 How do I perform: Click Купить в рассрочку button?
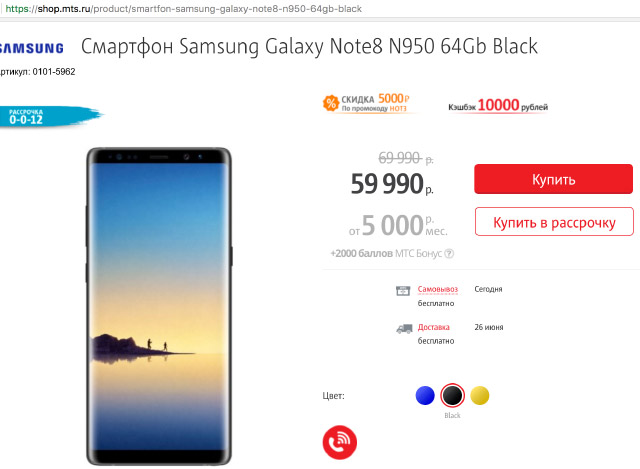(x=554, y=222)
